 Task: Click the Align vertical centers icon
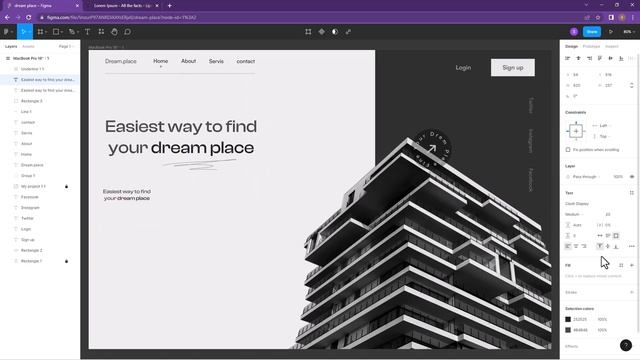[611, 58]
